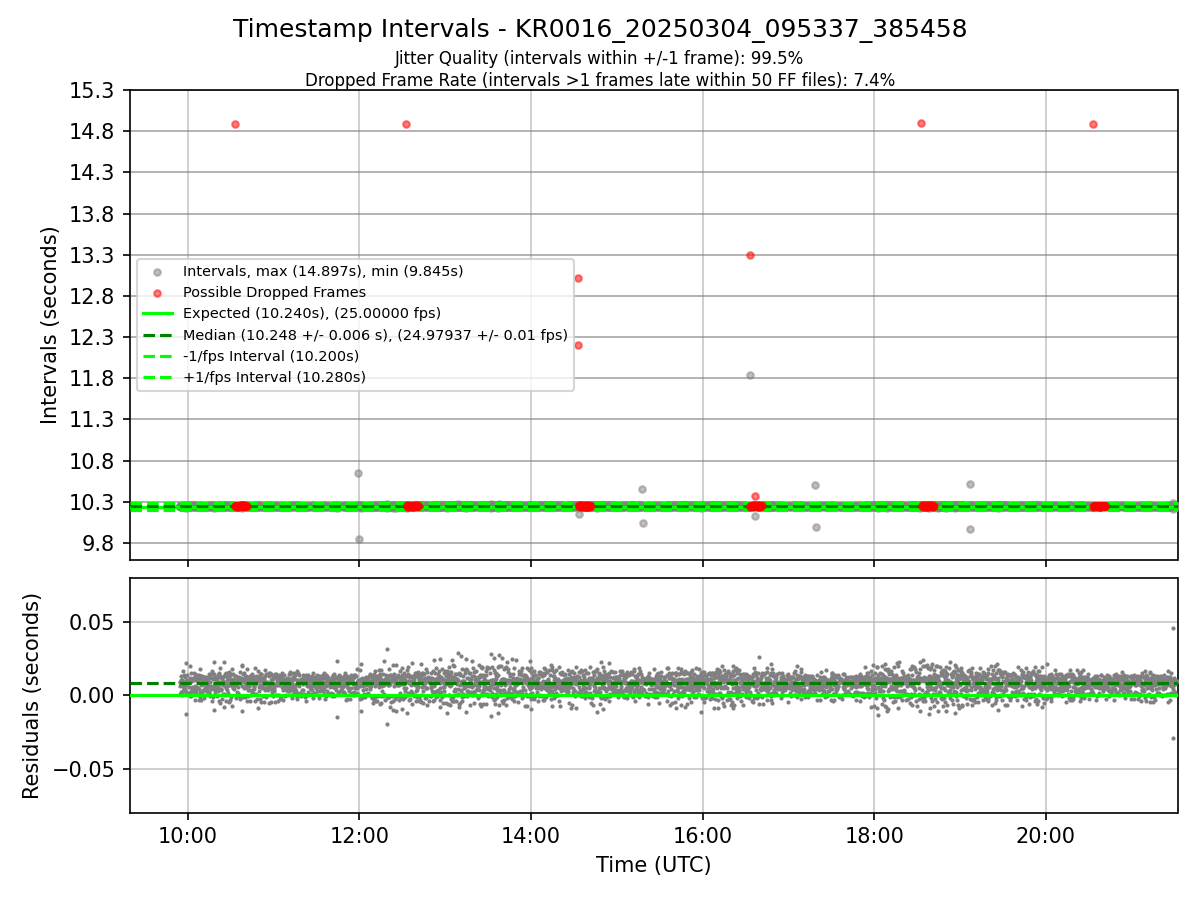Click the 'Residuals (seconds)' y-axis label
This screenshot has width=1200, height=900.
[32, 696]
